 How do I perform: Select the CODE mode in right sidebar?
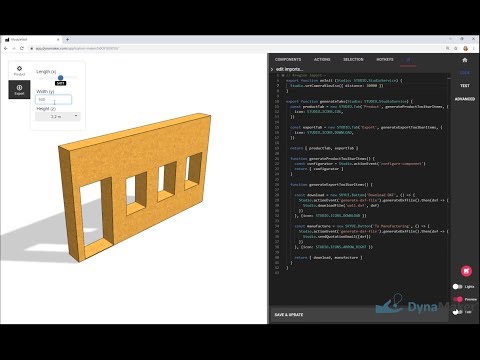coord(465,72)
